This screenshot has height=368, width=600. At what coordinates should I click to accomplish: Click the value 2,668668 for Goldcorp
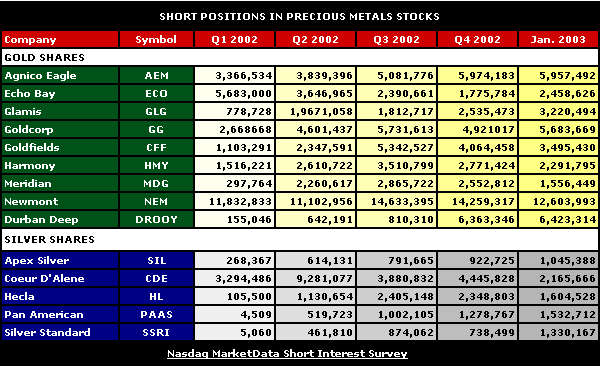(246, 130)
